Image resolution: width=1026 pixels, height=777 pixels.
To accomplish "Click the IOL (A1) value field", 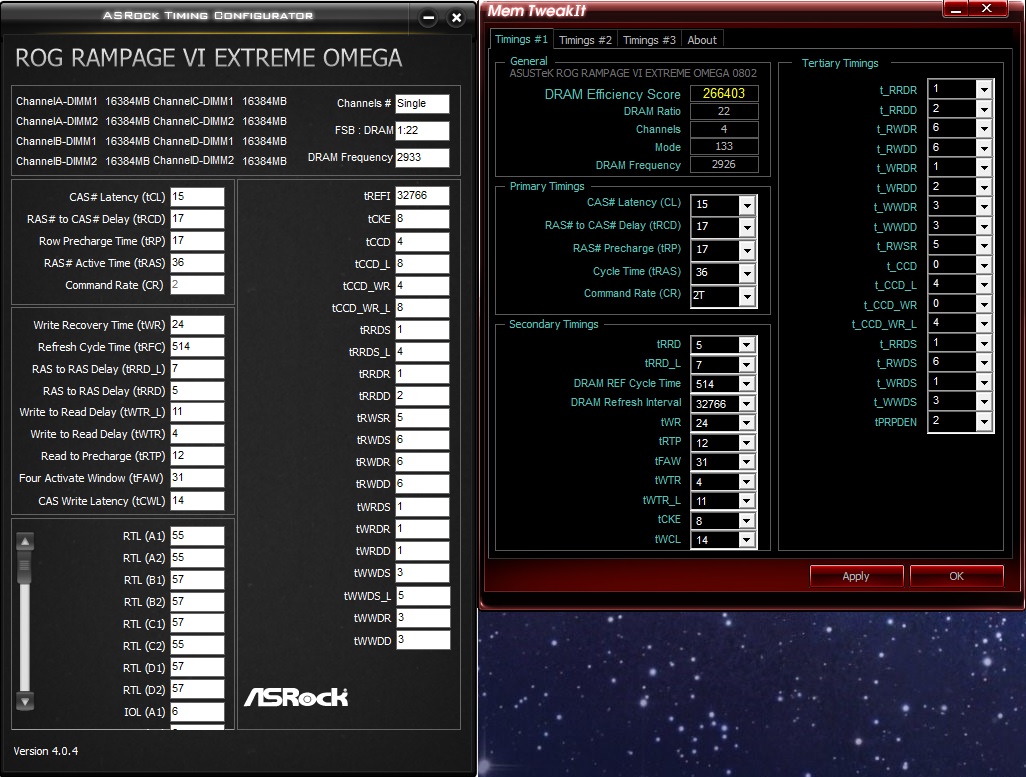I will (x=197, y=712).
